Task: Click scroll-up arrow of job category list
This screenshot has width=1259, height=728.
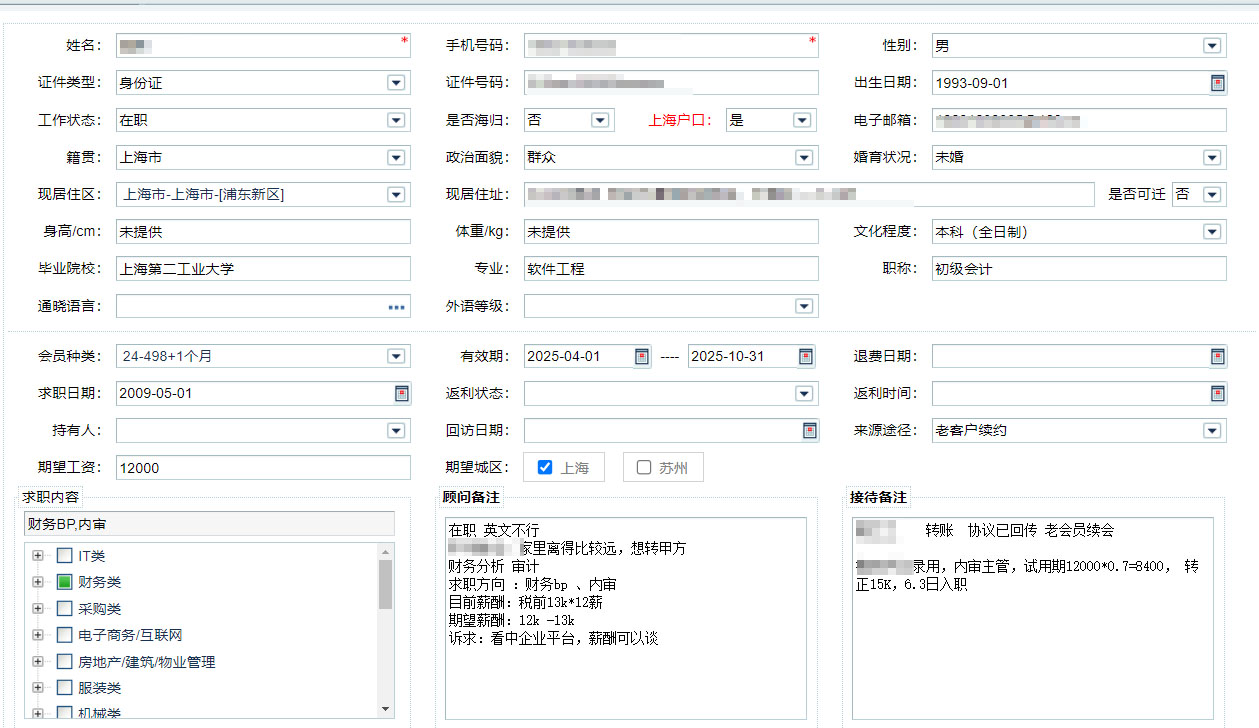Action: [386, 551]
